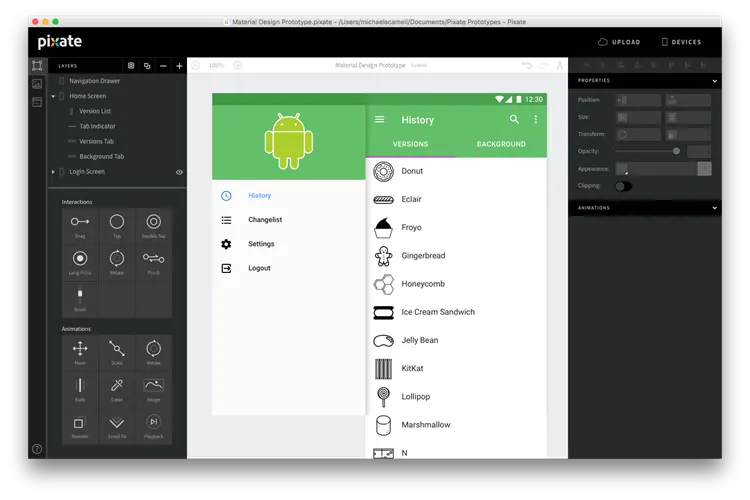The width and height of the screenshot is (750, 500).
Task: Choose the Playback animation icon
Action: coord(154,422)
